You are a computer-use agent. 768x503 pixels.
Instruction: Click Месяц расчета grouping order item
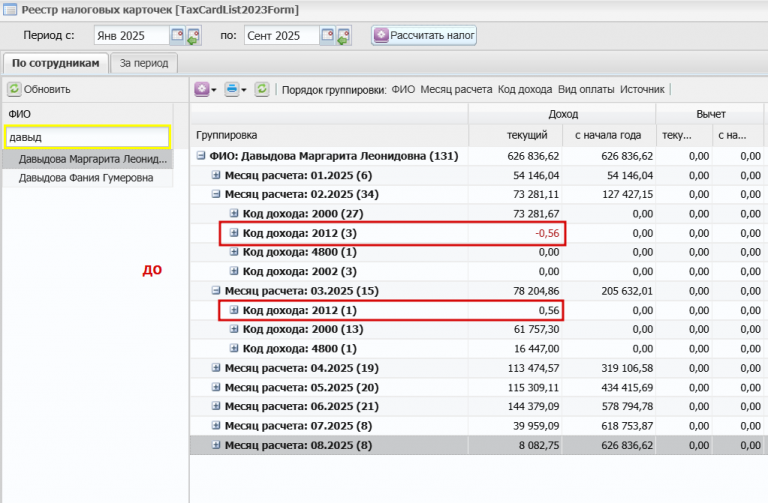456,90
